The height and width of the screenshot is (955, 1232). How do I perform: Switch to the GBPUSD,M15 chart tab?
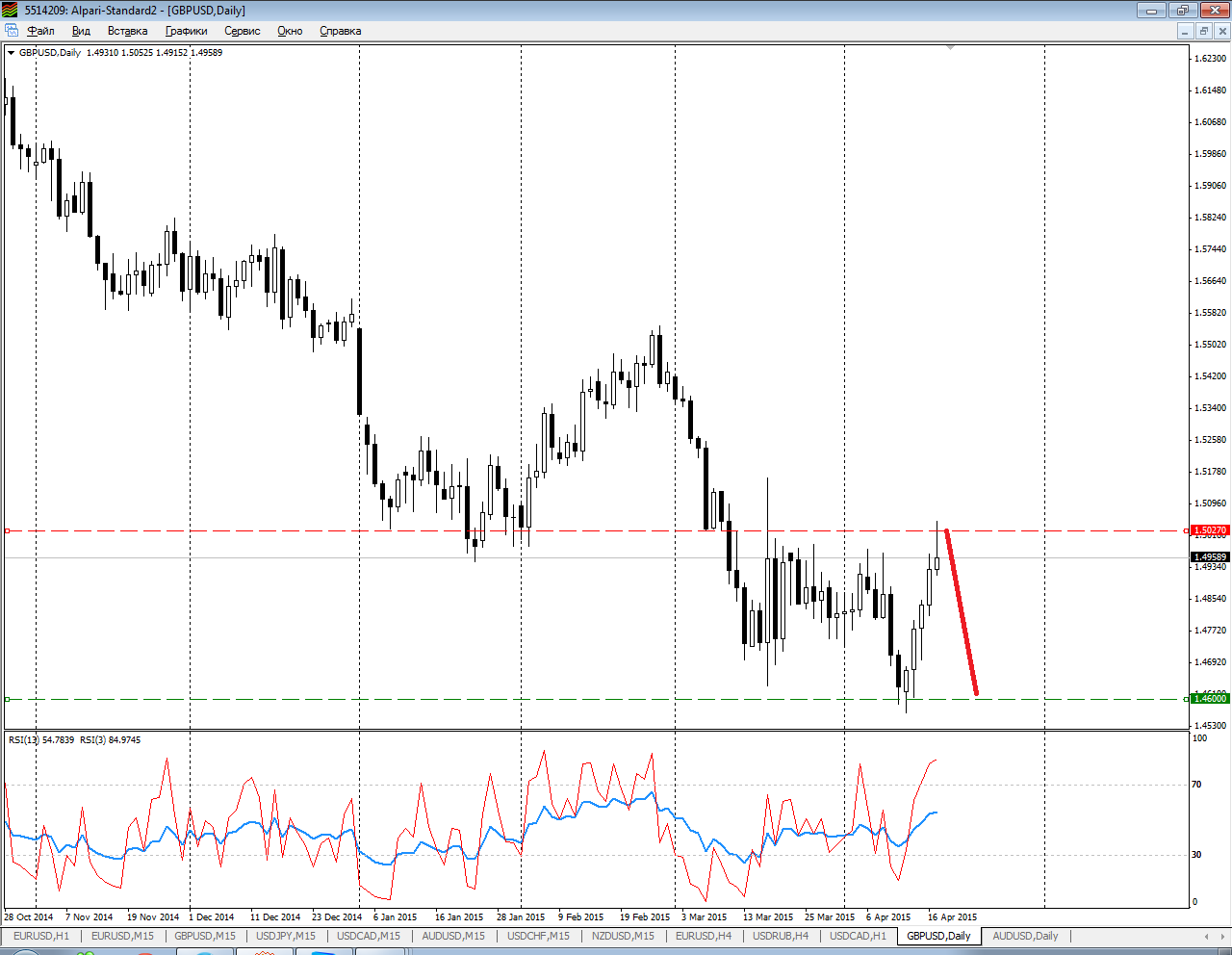coord(205,936)
